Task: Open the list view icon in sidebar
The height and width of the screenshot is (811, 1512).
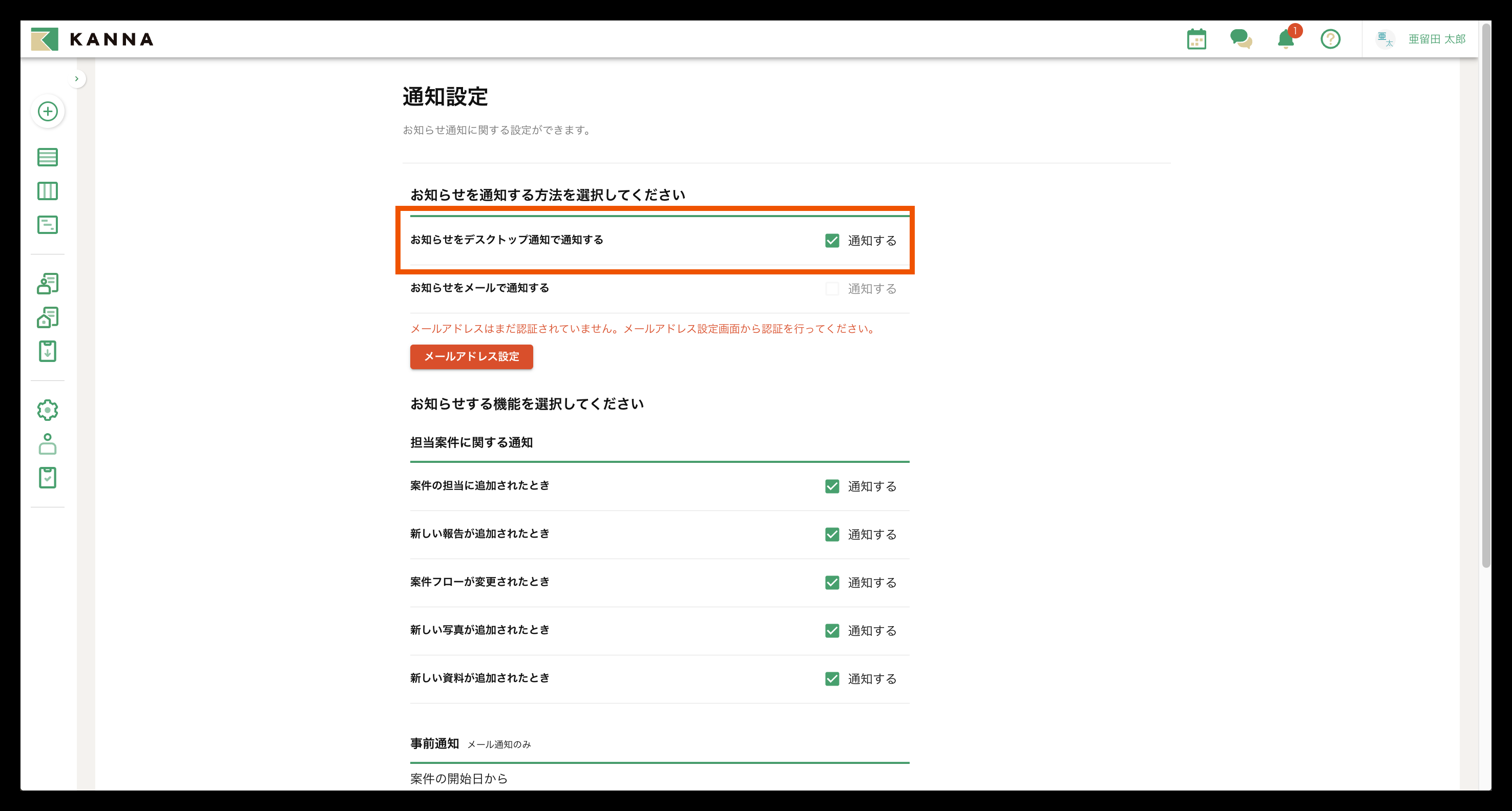Action: (48, 157)
